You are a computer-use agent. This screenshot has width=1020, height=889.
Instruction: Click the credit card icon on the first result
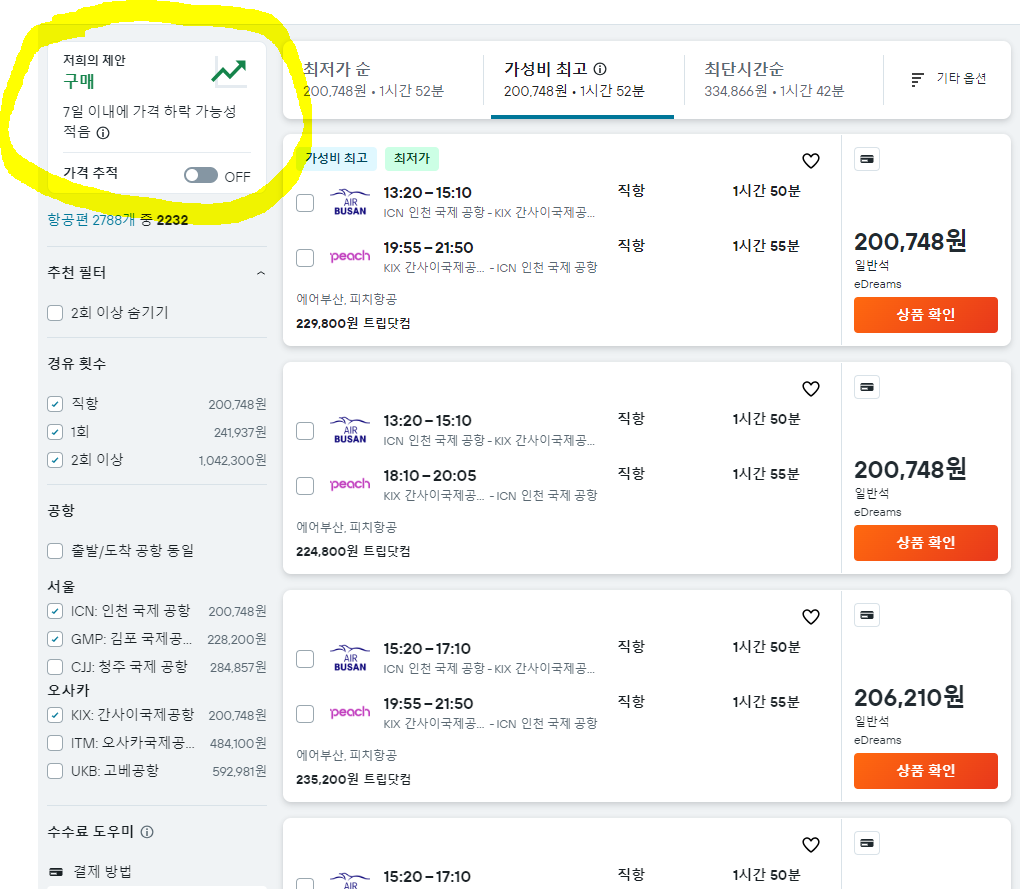coord(866,158)
